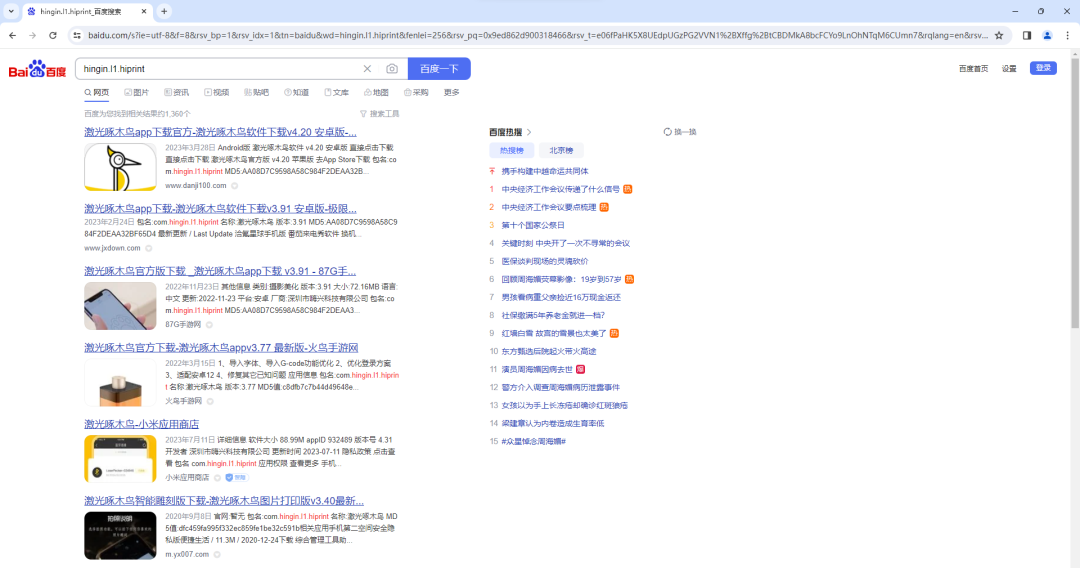Go back with the browser back arrow
This screenshot has height=568, width=1080.
tap(12, 35)
